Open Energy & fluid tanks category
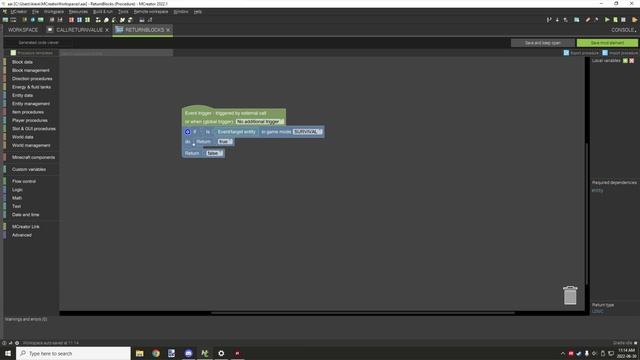This screenshot has width=640, height=360. [31, 87]
